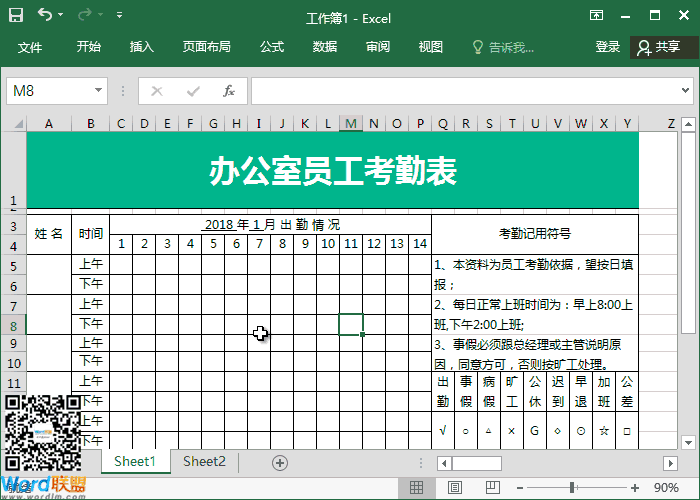Click the Insert Function fx icon
Viewport: 700px width, 500px height.
pos(229,91)
